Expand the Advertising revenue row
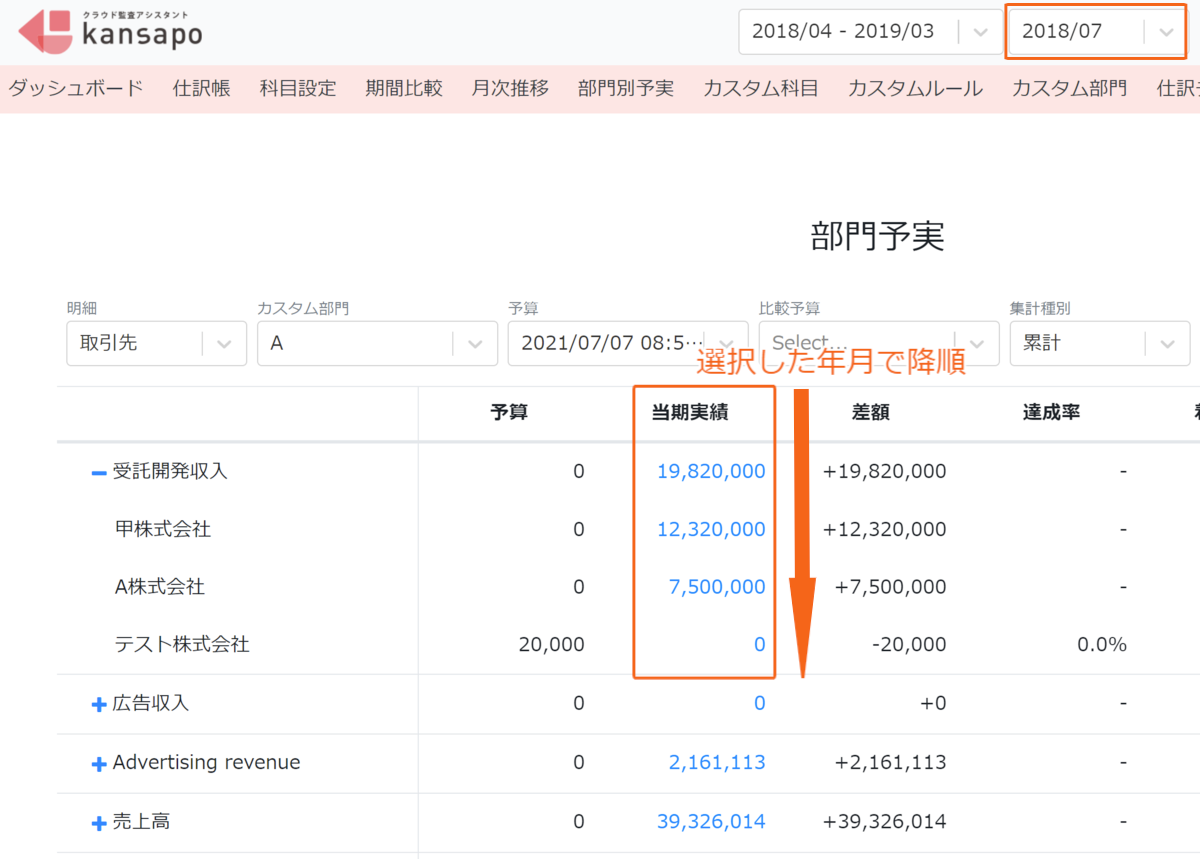Image resolution: width=1200 pixels, height=859 pixels. click(99, 764)
